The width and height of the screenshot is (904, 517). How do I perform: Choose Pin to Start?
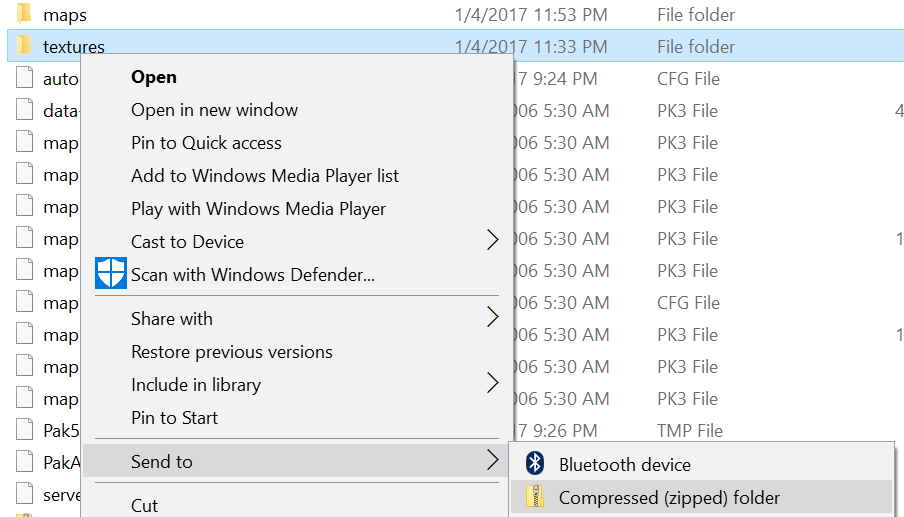pos(174,418)
